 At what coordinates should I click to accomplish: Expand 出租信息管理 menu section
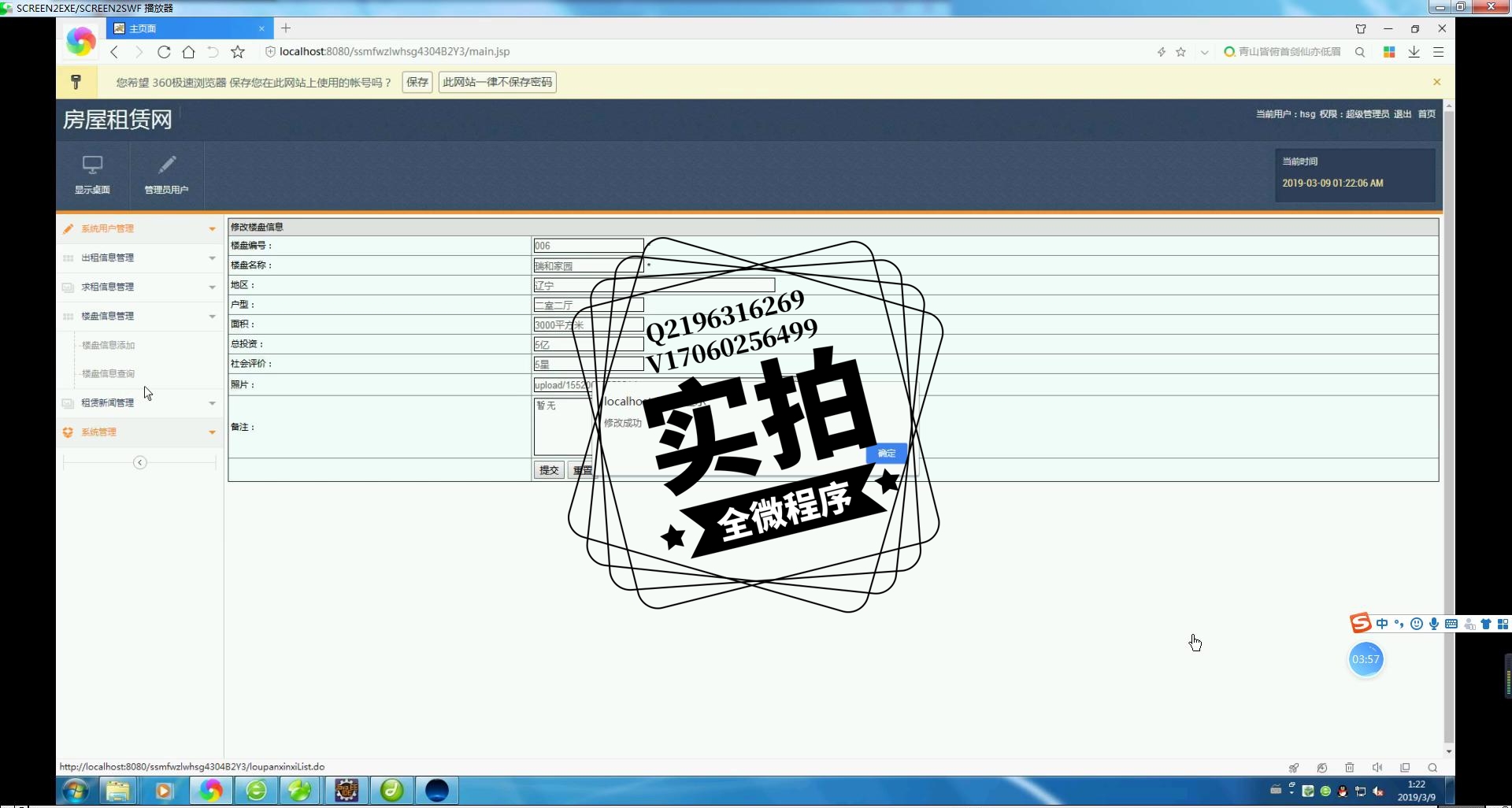139,258
